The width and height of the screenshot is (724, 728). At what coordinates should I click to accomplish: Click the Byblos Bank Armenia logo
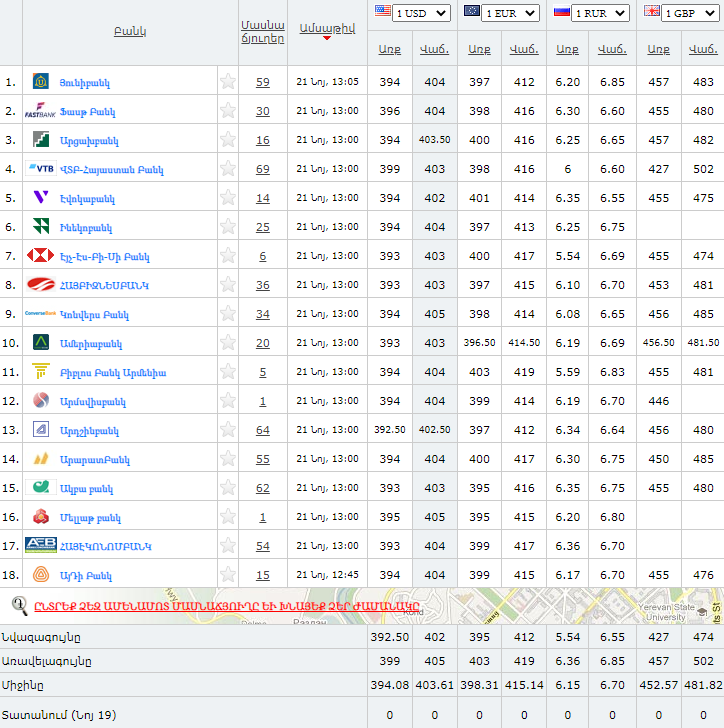coord(41,372)
